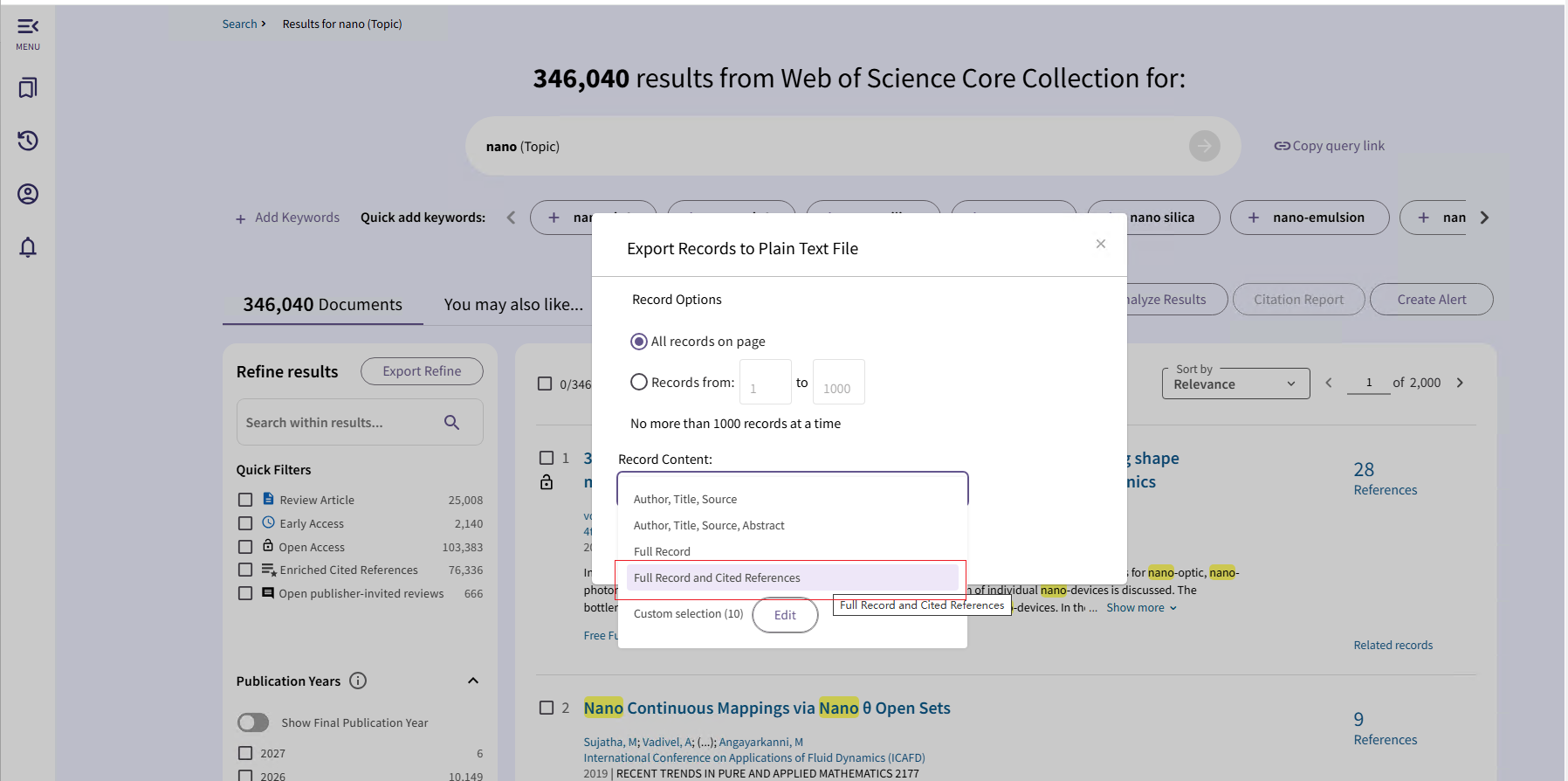Open user profile icon in sidebar
The width and height of the screenshot is (1568, 781).
(x=28, y=194)
